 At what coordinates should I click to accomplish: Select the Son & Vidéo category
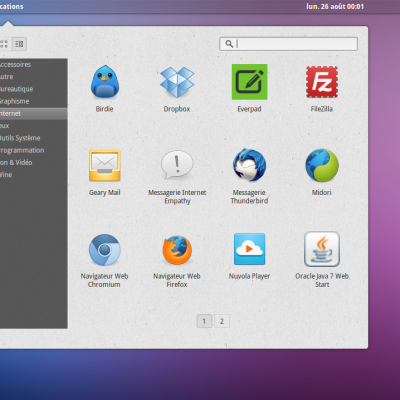pyautogui.click(x=34, y=163)
